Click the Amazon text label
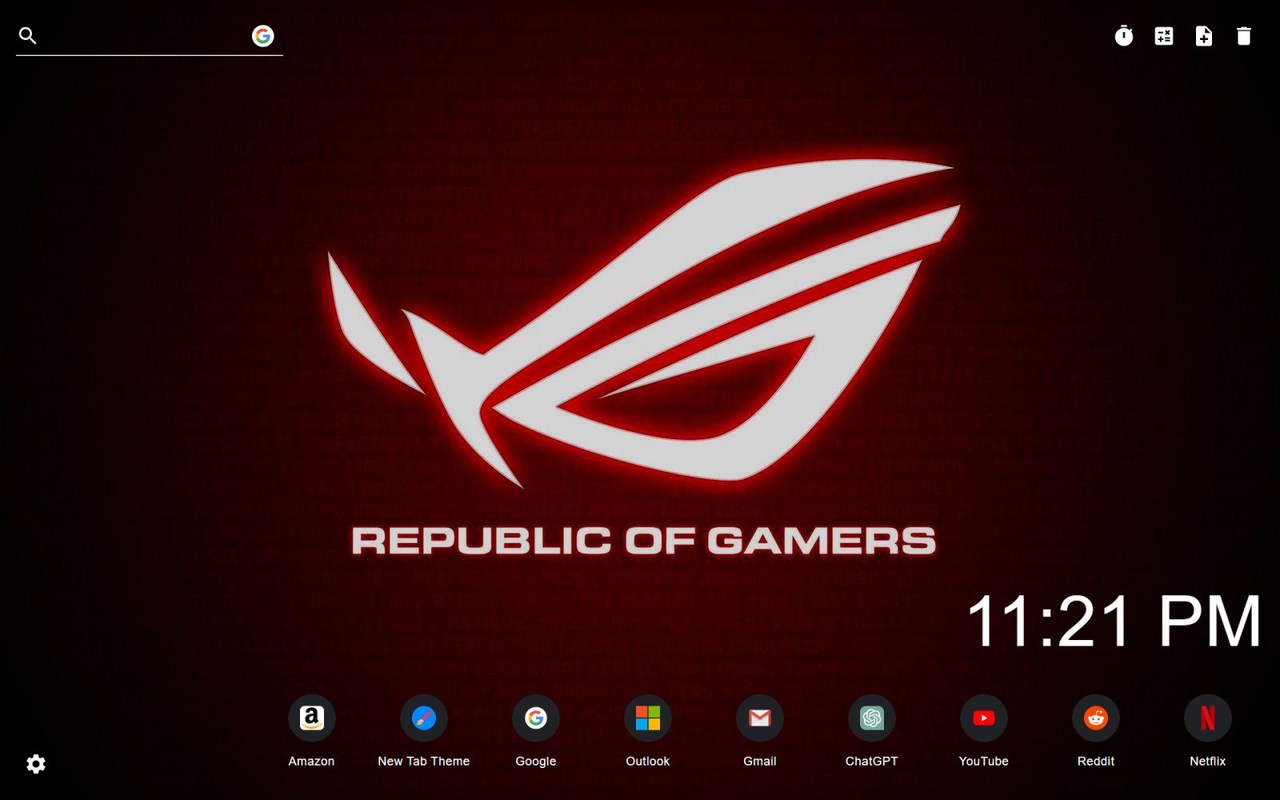 click(312, 761)
